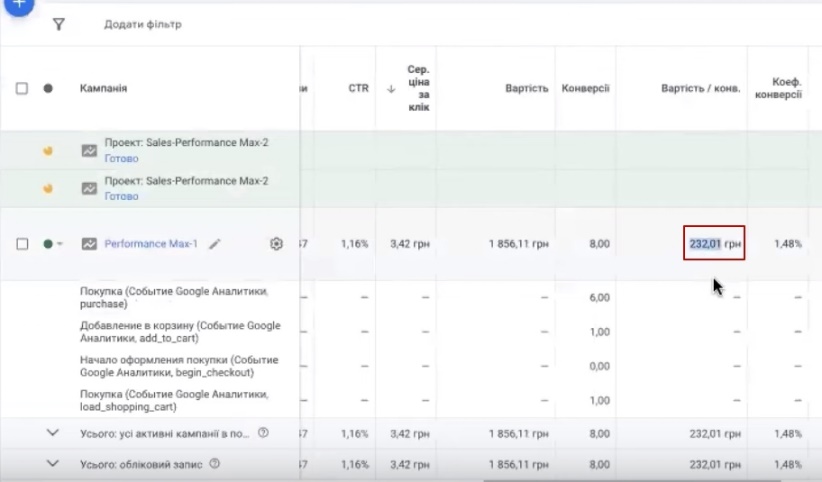This screenshot has height=482, width=822.
Task: Click highlighted 232,01 грн cost per conversion value
Action: (714, 243)
